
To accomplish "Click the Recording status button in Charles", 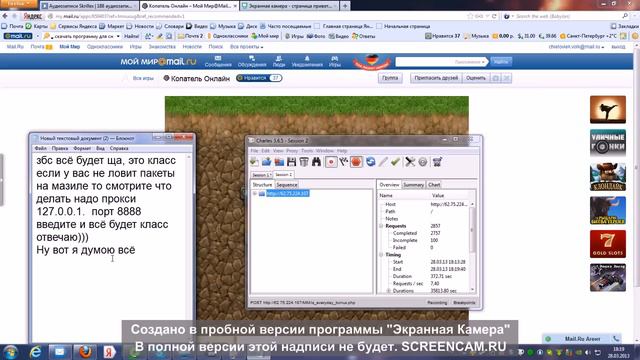I will [437, 303].
